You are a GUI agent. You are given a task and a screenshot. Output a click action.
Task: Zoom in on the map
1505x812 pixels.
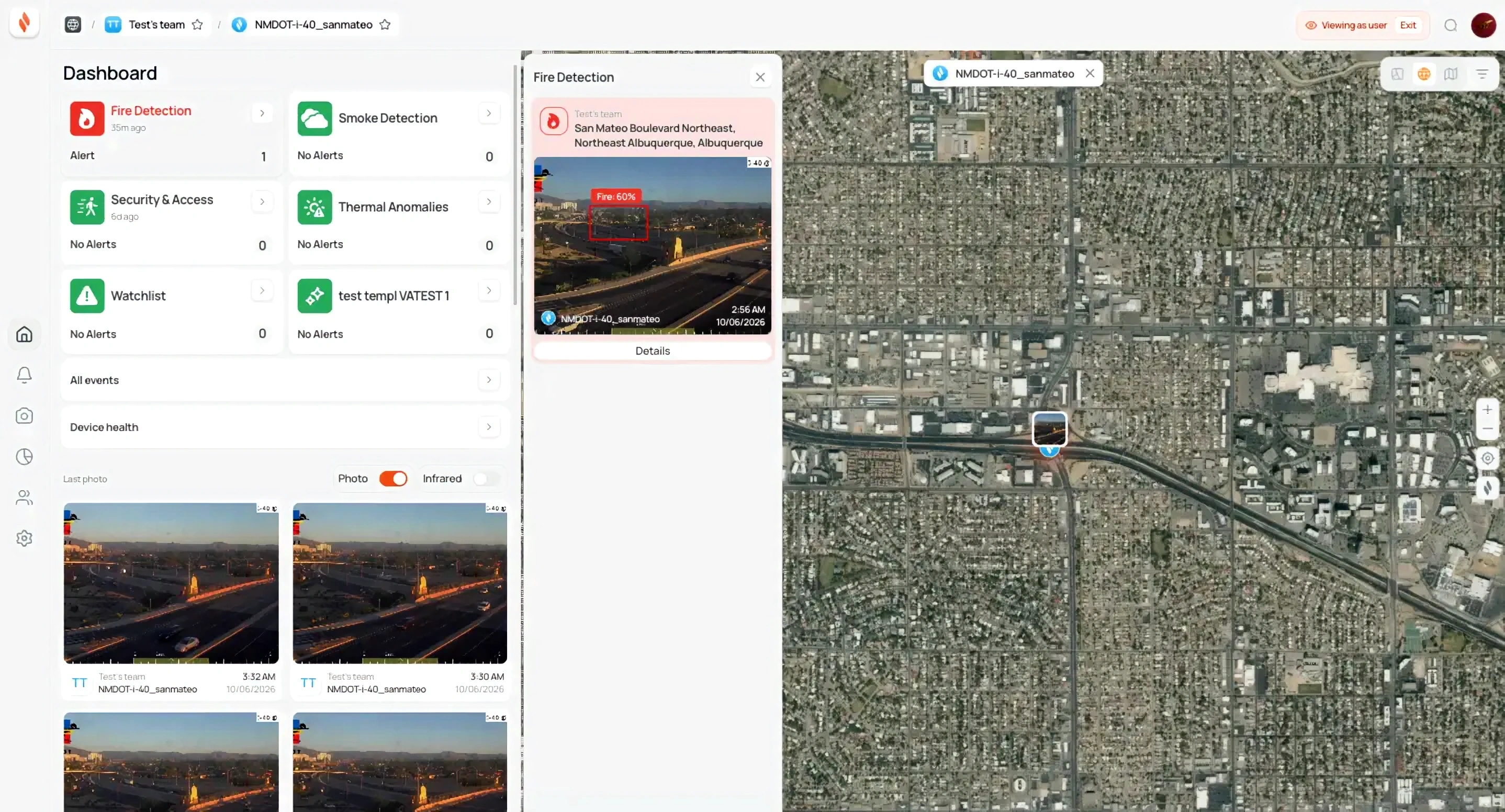1488,410
